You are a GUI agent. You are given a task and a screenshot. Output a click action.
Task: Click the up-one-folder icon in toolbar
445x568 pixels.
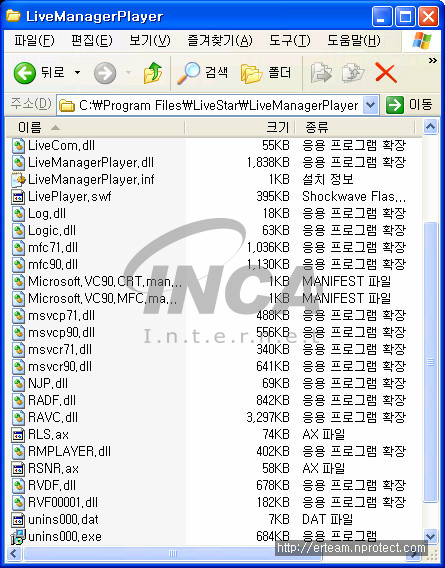point(153,73)
